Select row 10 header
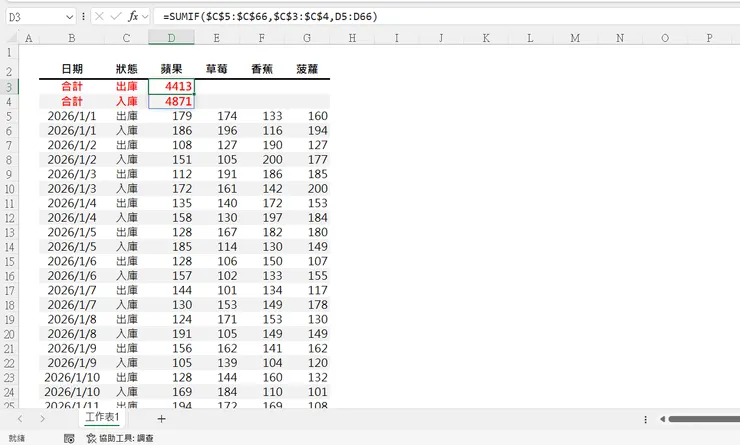Viewport: 740px width, 445px height. [9, 189]
